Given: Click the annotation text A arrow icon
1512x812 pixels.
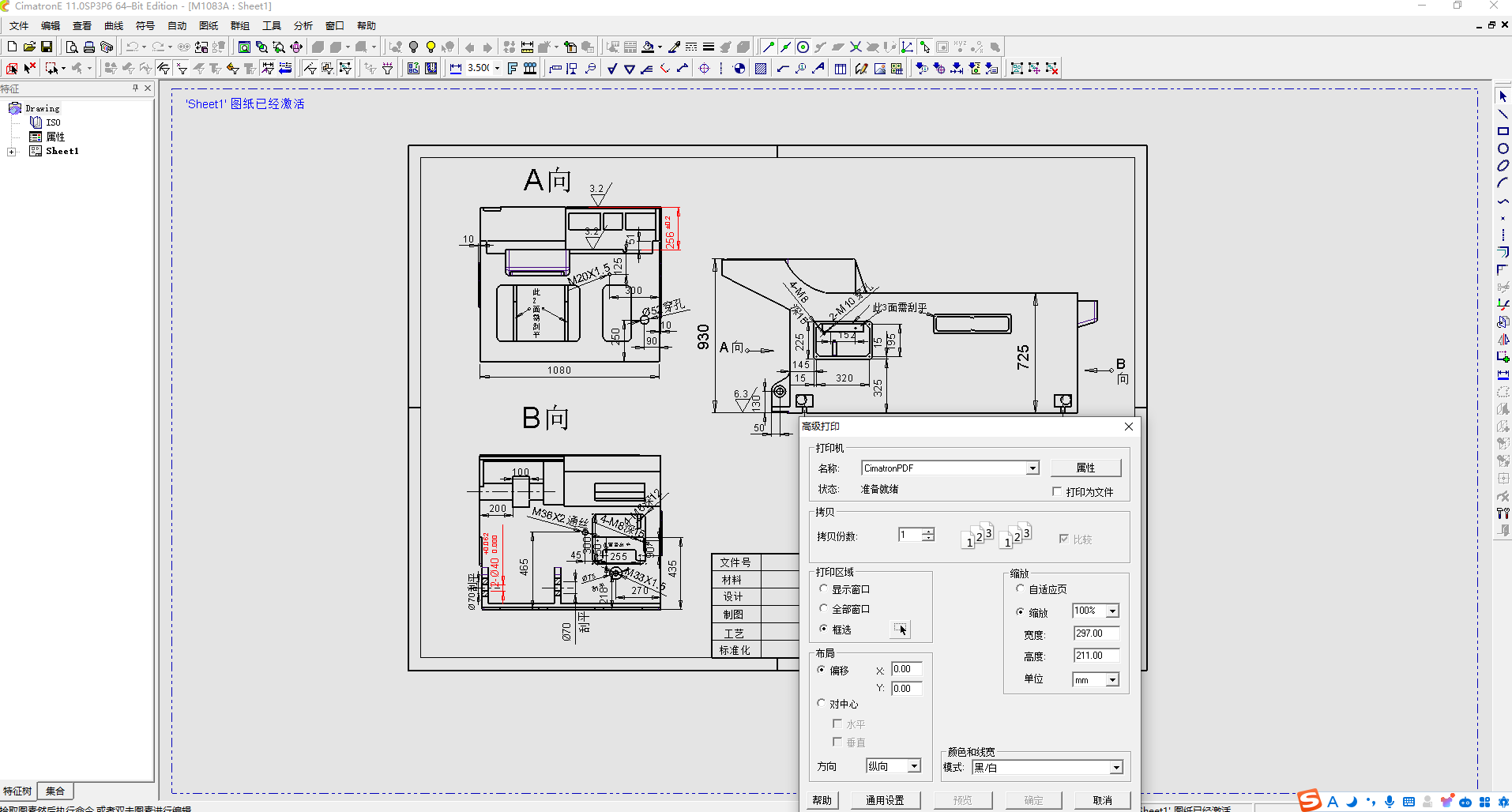Looking at the screenshot, I should tap(818, 69).
